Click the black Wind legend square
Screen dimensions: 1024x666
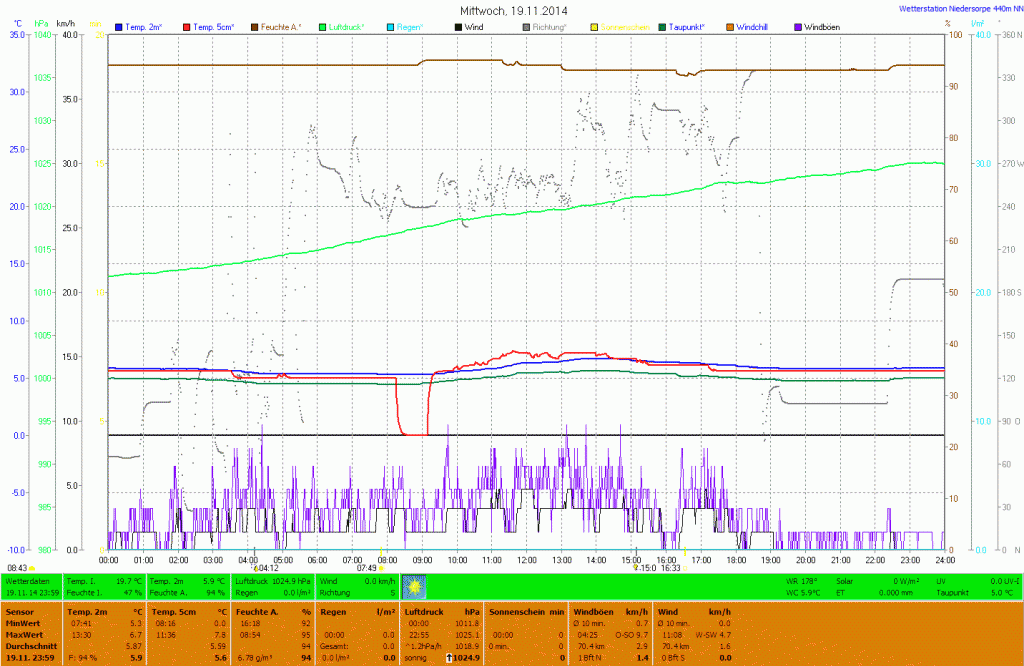(459, 26)
